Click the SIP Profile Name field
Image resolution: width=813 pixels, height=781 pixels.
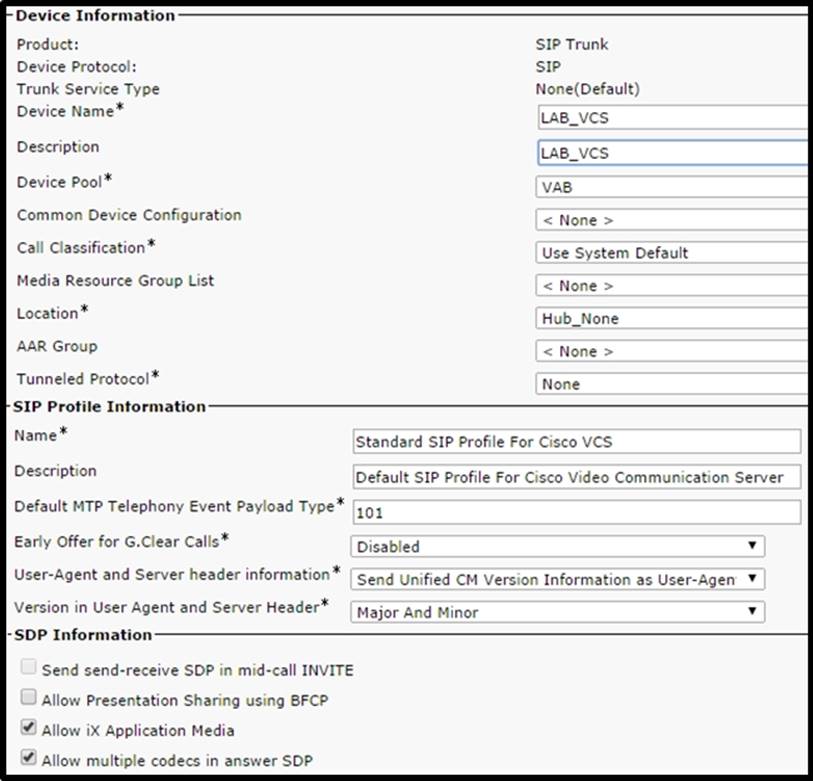tap(576, 442)
